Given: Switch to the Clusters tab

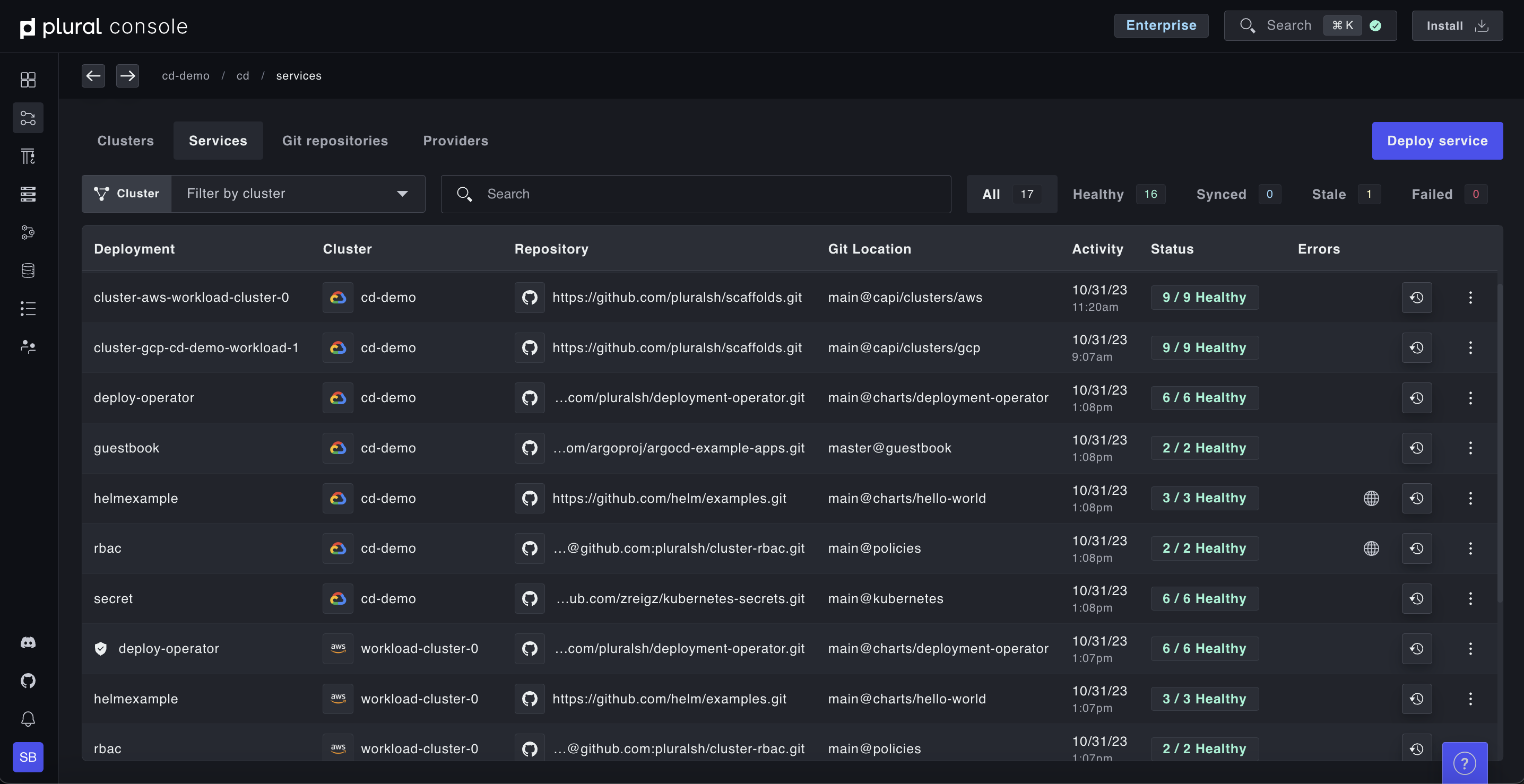Looking at the screenshot, I should point(125,141).
